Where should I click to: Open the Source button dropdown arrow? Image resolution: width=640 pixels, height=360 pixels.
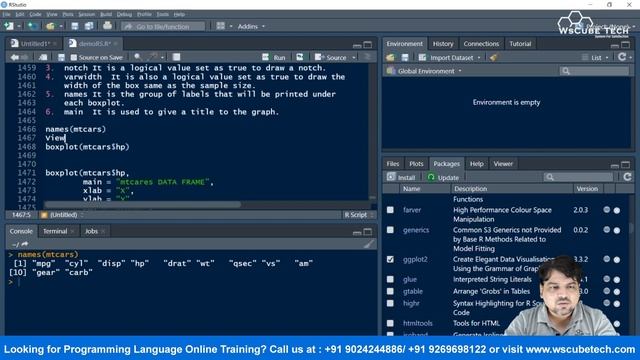point(354,58)
